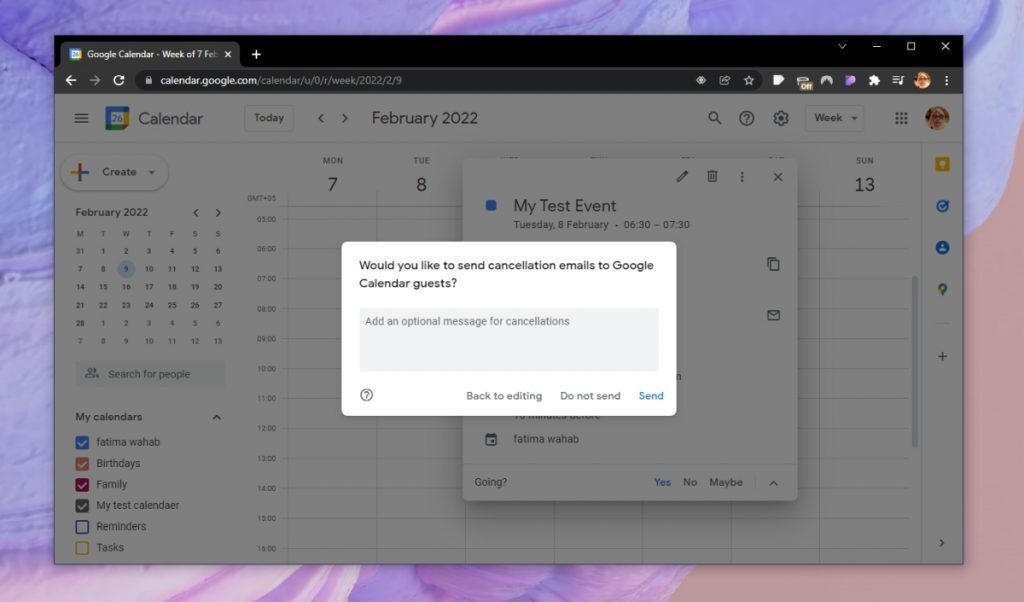This screenshot has height=602, width=1024.
Task: Reload the page
Action: point(118,80)
